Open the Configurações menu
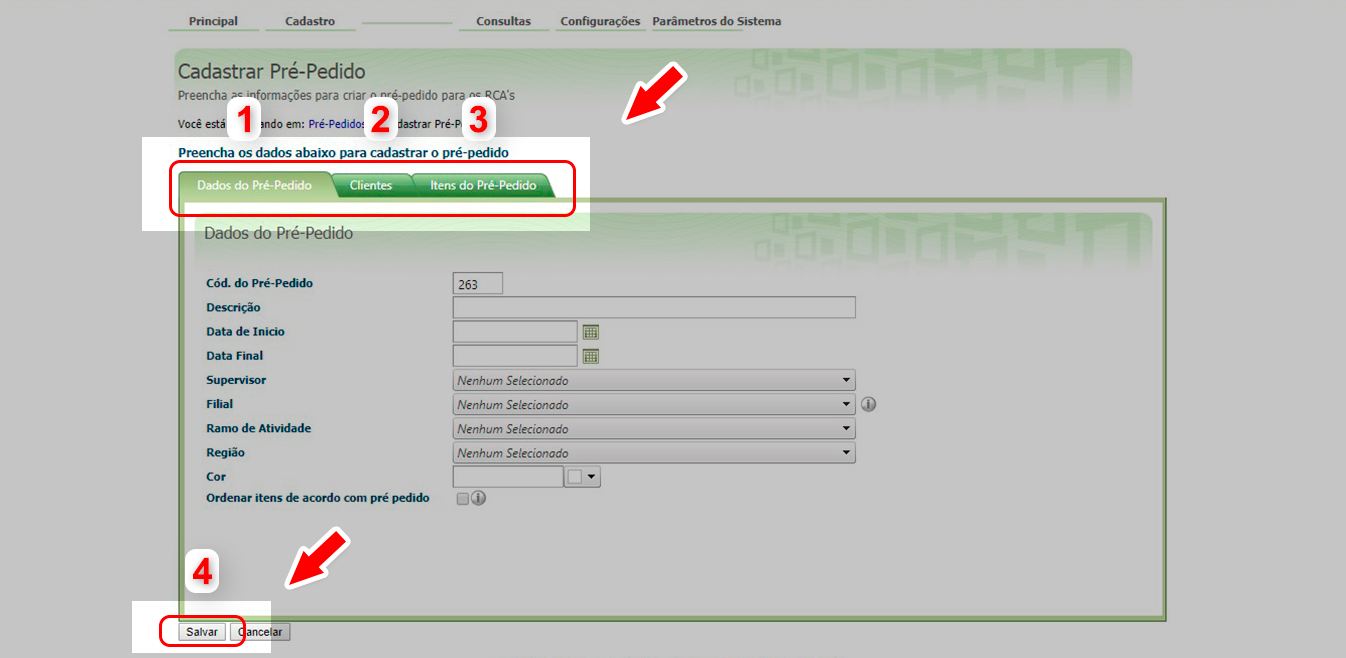Viewport: 1346px width, 658px height. click(x=600, y=21)
